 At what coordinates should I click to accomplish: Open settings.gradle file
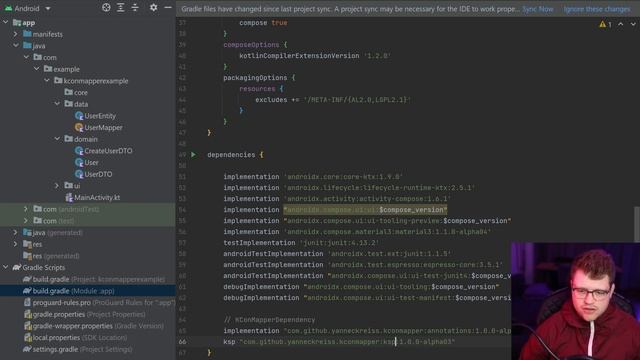78,349
